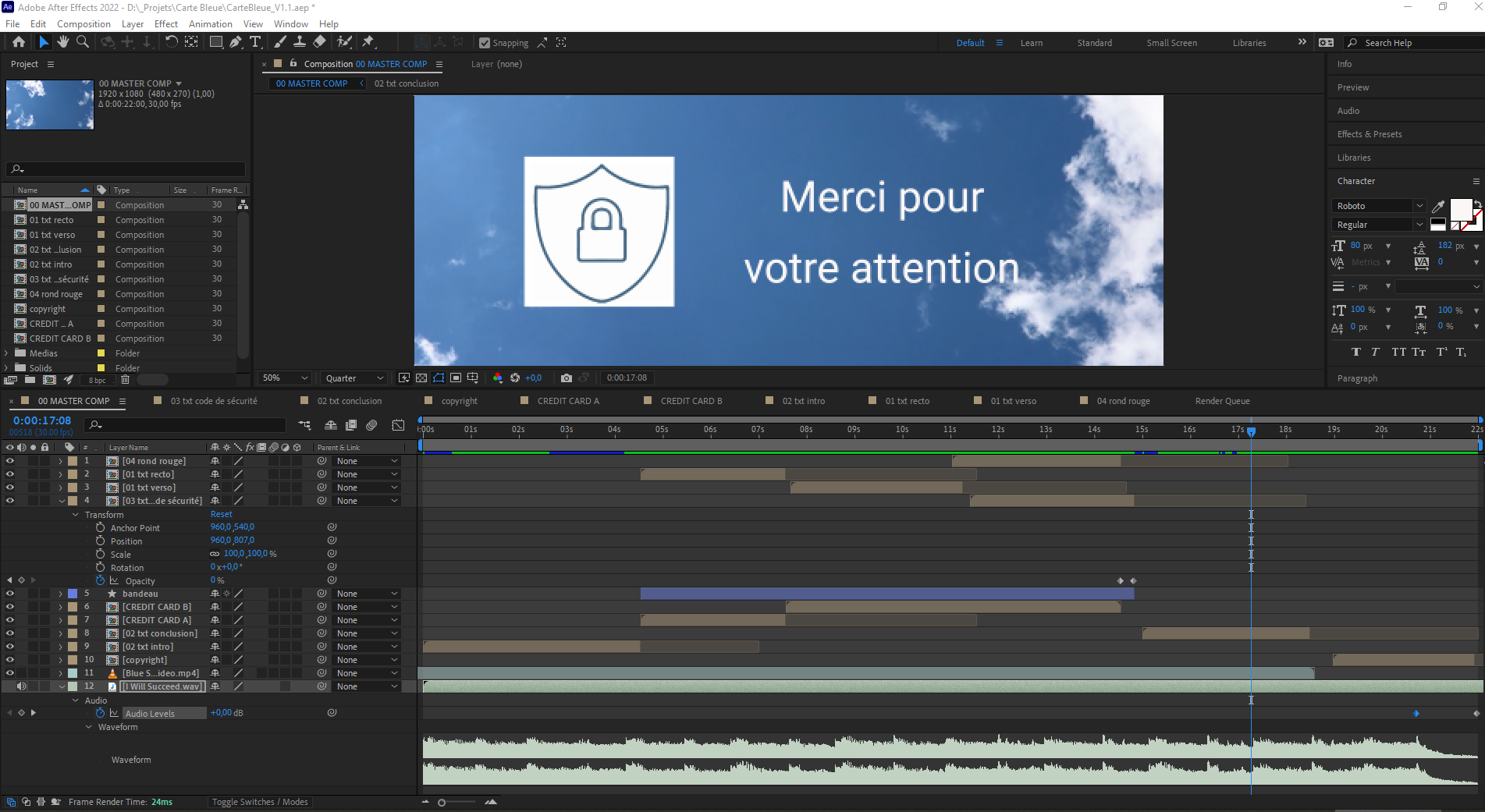Select the Horizontal Type tool
Screen dimensions: 1485x812
(255, 42)
